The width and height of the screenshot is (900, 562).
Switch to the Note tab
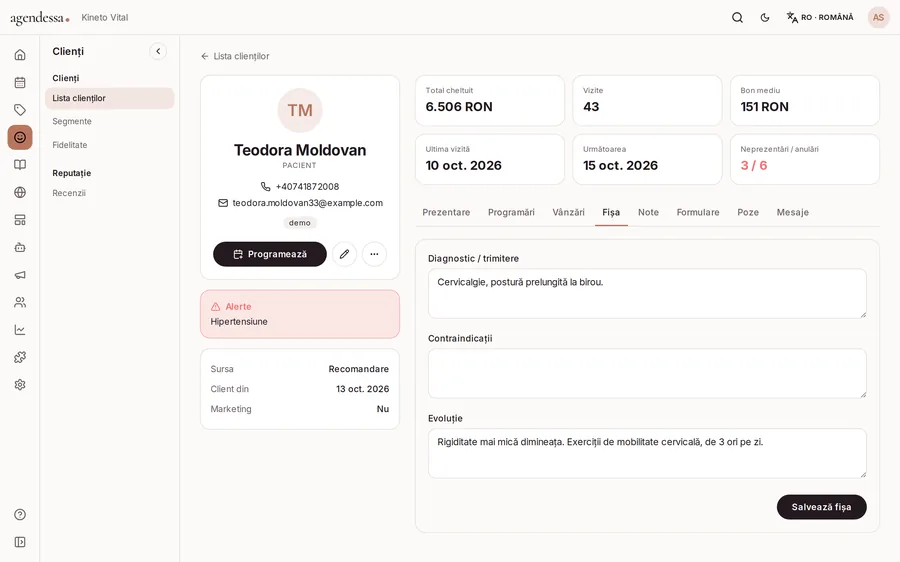[648, 212]
